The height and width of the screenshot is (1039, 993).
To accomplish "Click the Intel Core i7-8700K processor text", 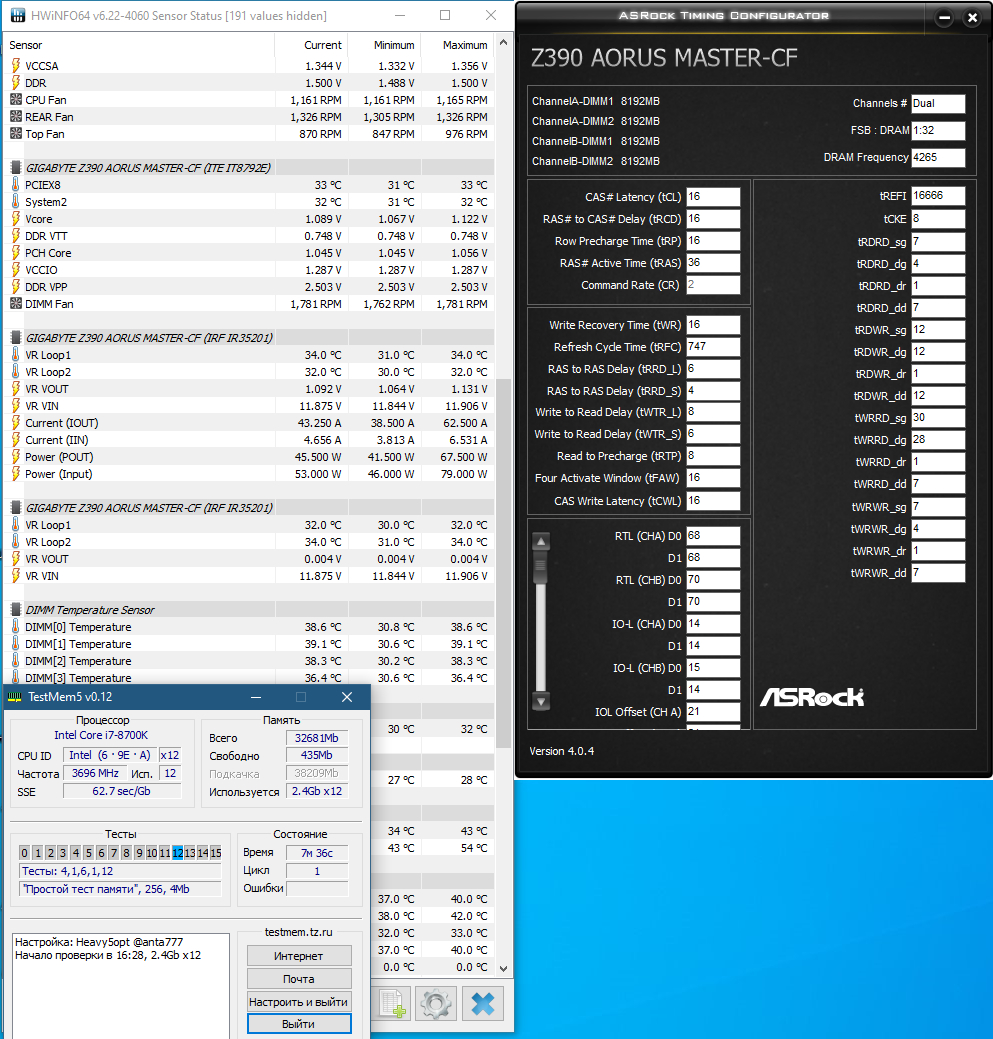I will 101,735.
